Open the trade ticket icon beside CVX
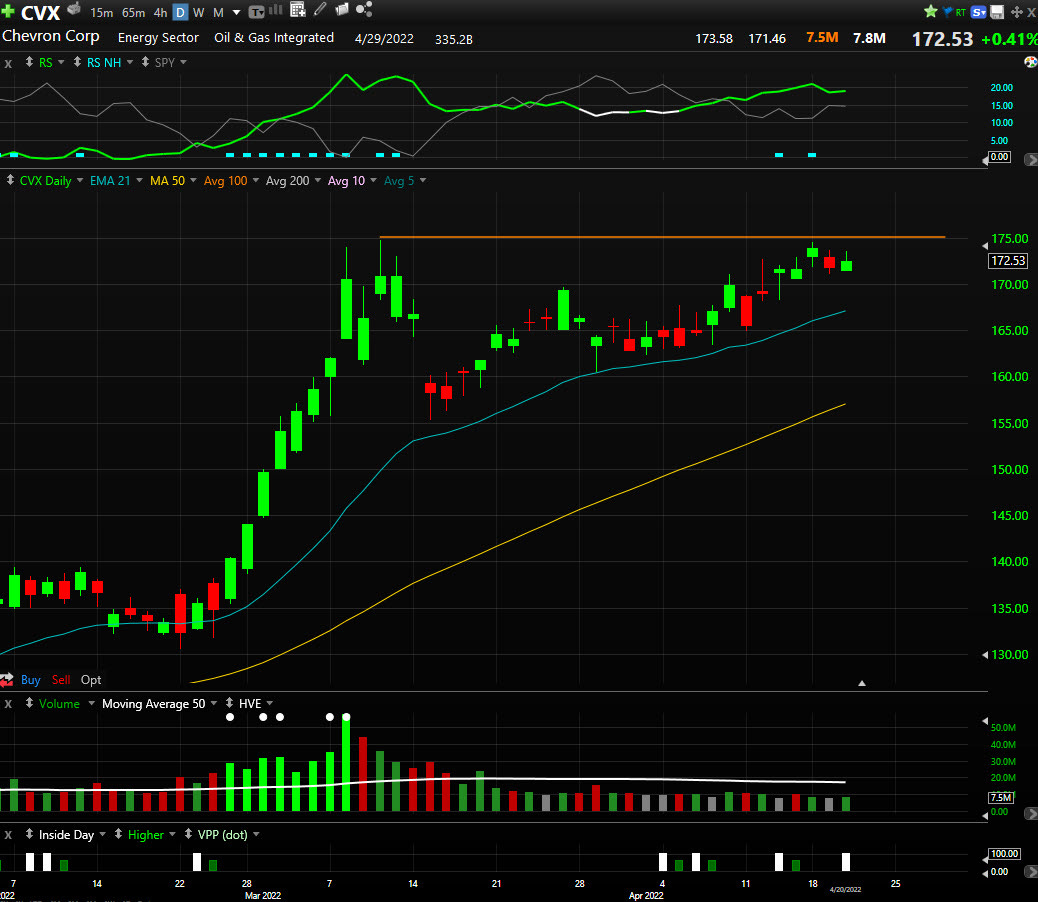The width and height of the screenshot is (1038, 902). [74, 9]
